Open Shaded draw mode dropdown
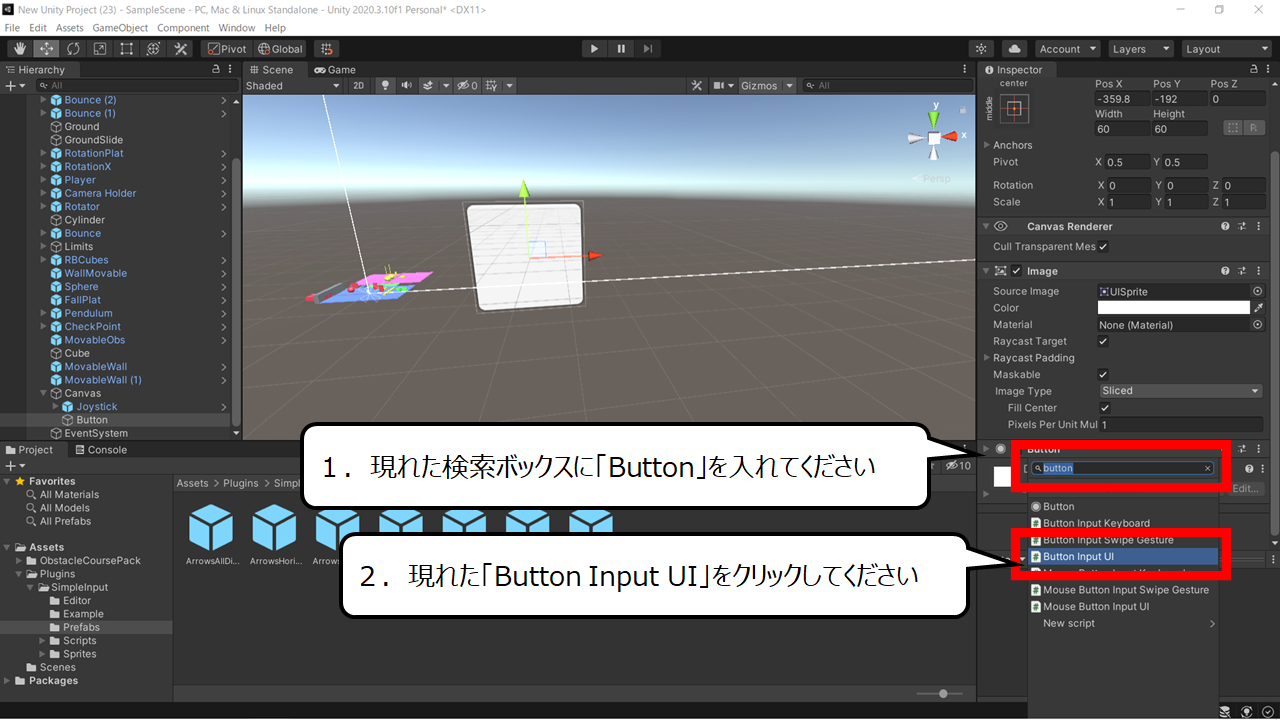Viewport: 1280px width, 720px height. click(293, 86)
